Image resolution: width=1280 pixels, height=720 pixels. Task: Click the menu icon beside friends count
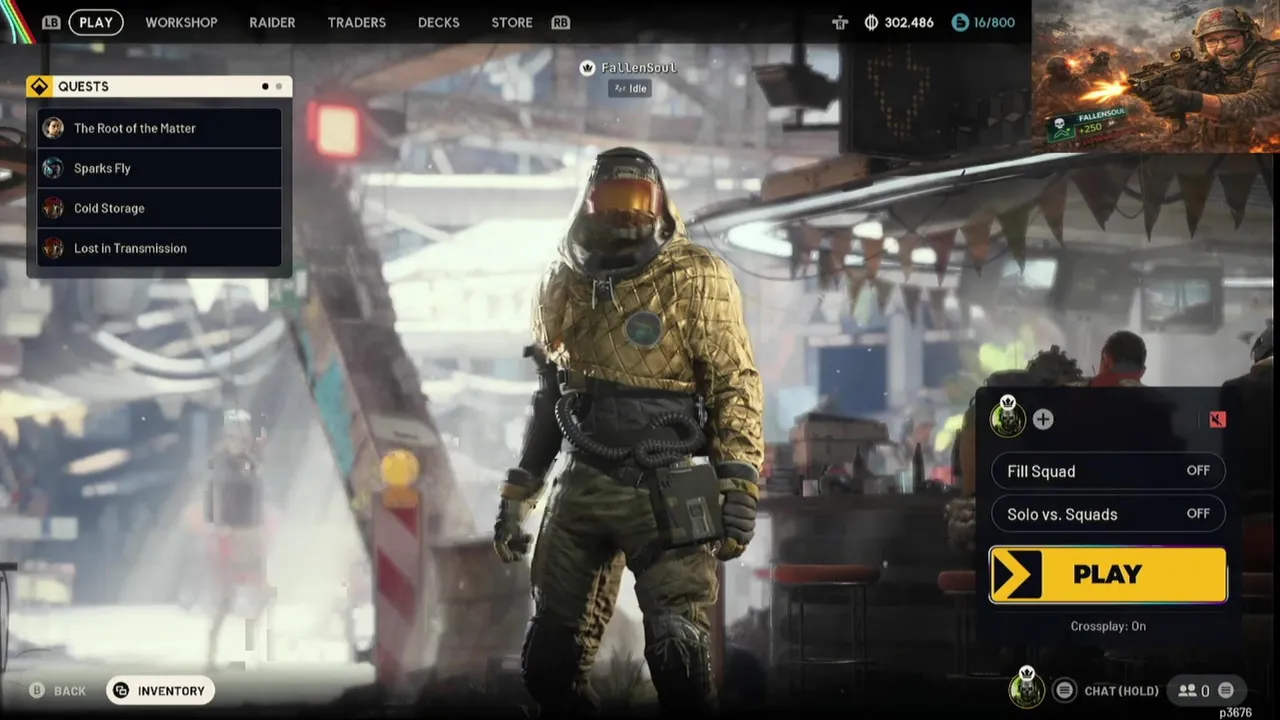(x=1225, y=691)
